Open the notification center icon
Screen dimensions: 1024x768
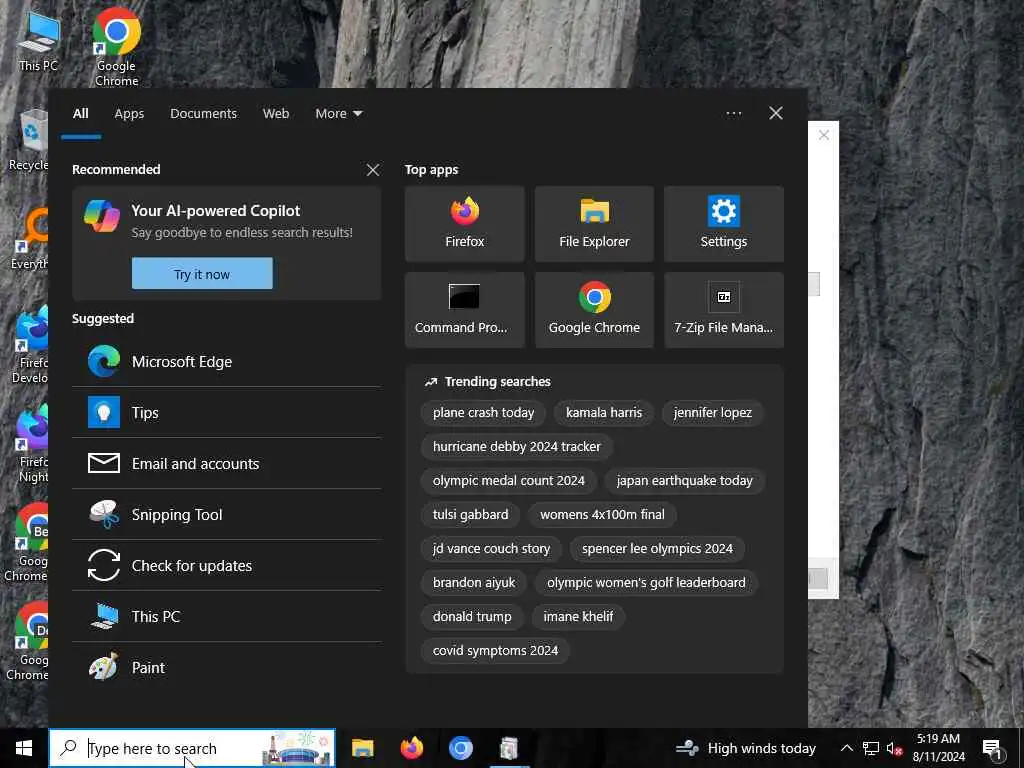[x=993, y=749]
